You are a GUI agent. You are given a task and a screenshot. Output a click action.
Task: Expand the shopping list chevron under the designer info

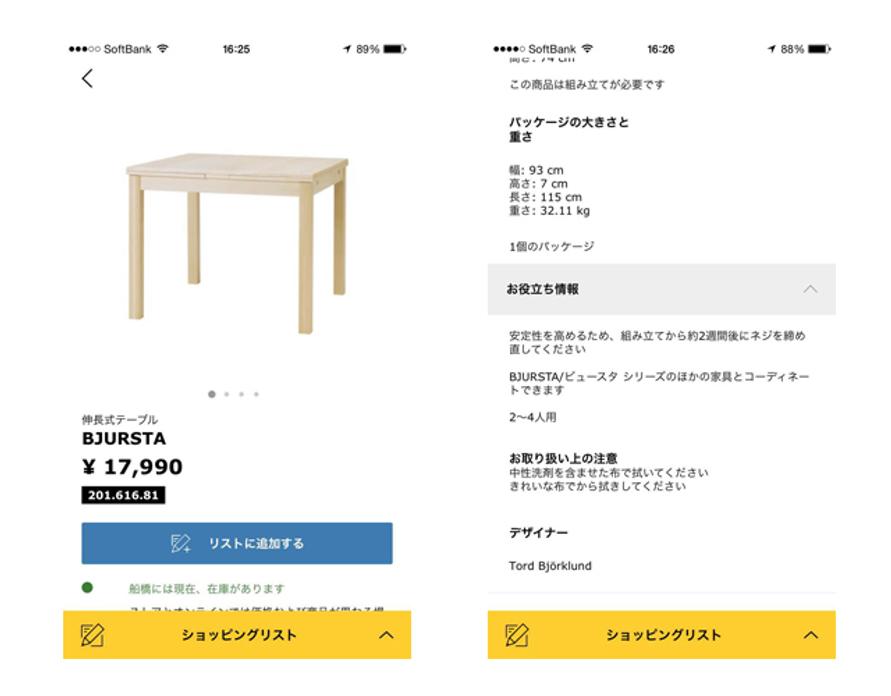pyautogui.click(x=811, y=635)
